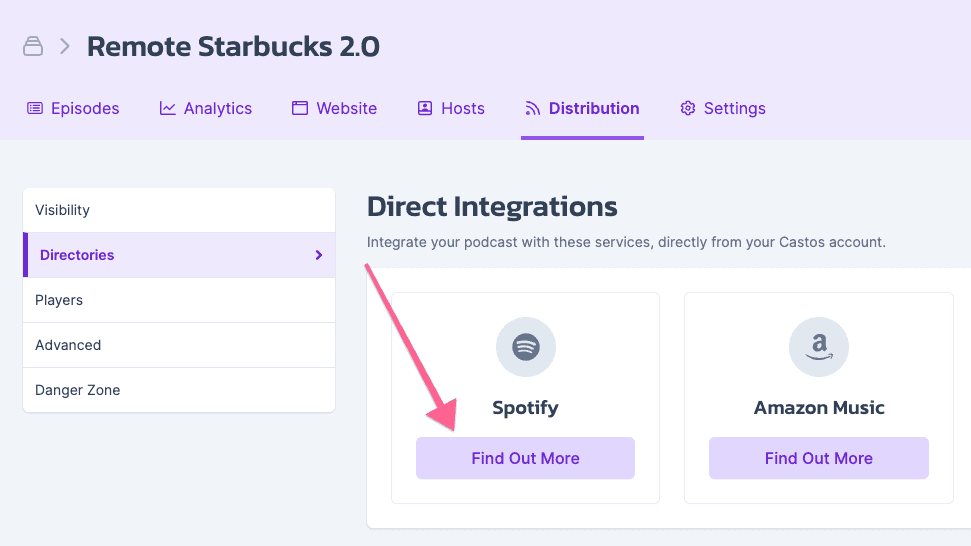Click the Website browser window icon
Viewport: 971px width, 546px height.
coord(300,108)
